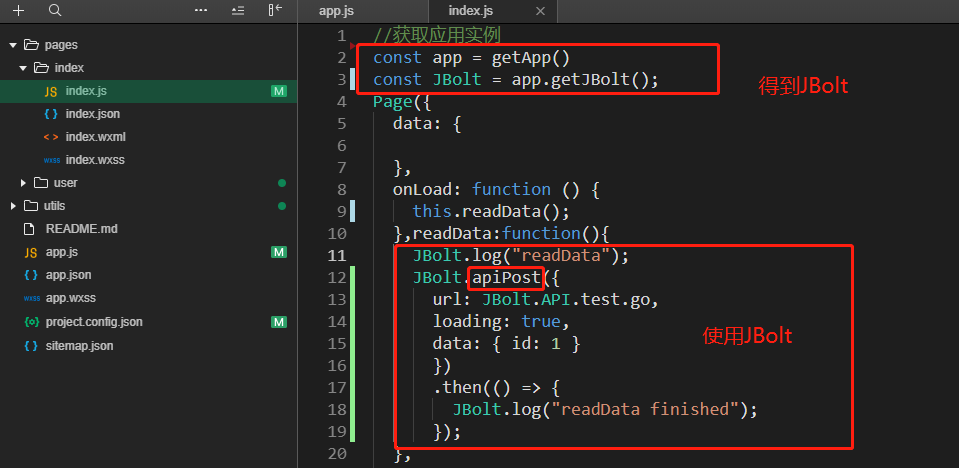Hide the file tree sidebar panel
The image size is (959, 468).
pyautogui.click(x=274, y=10)
